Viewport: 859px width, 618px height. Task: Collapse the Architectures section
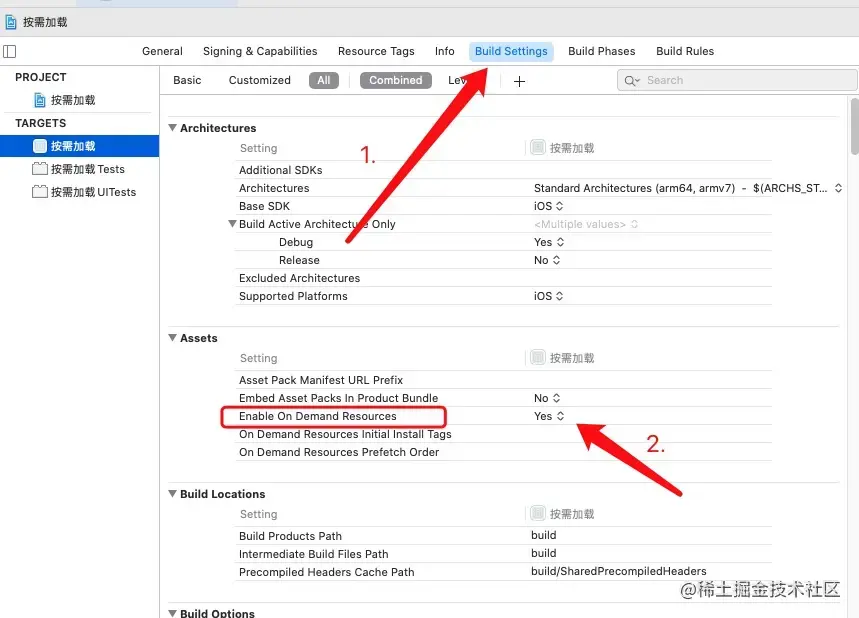(x=173, y=128)
